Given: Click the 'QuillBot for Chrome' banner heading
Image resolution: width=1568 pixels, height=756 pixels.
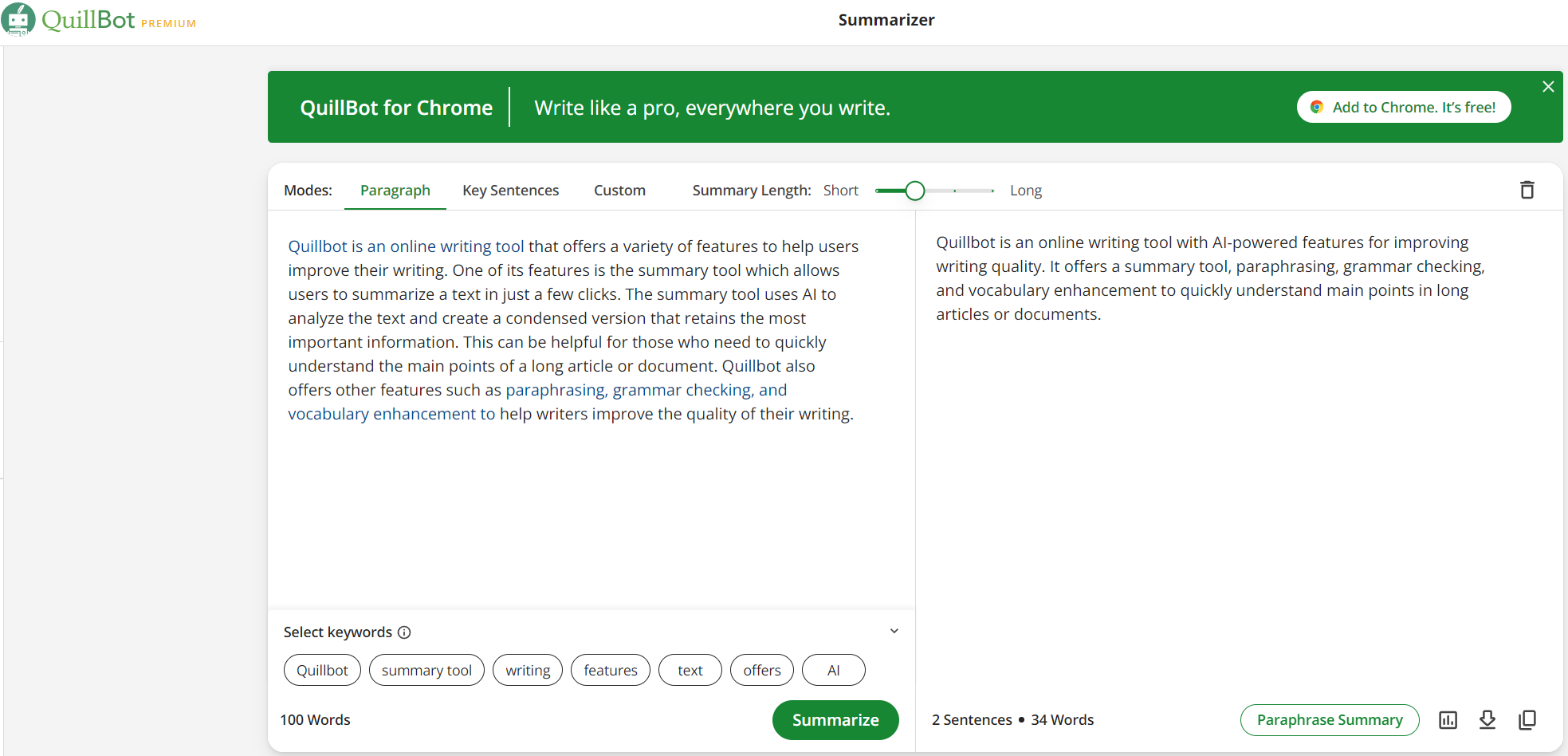Looking at the screenshot, I should (396, 108).
